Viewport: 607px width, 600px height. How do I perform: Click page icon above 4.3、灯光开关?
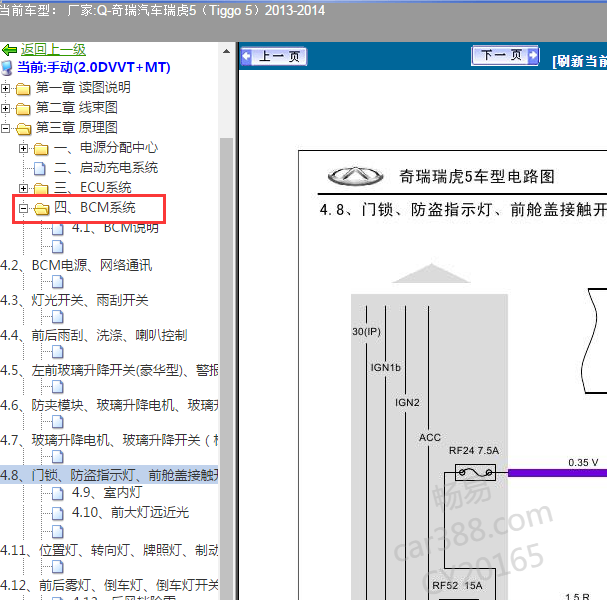(58, 282)
